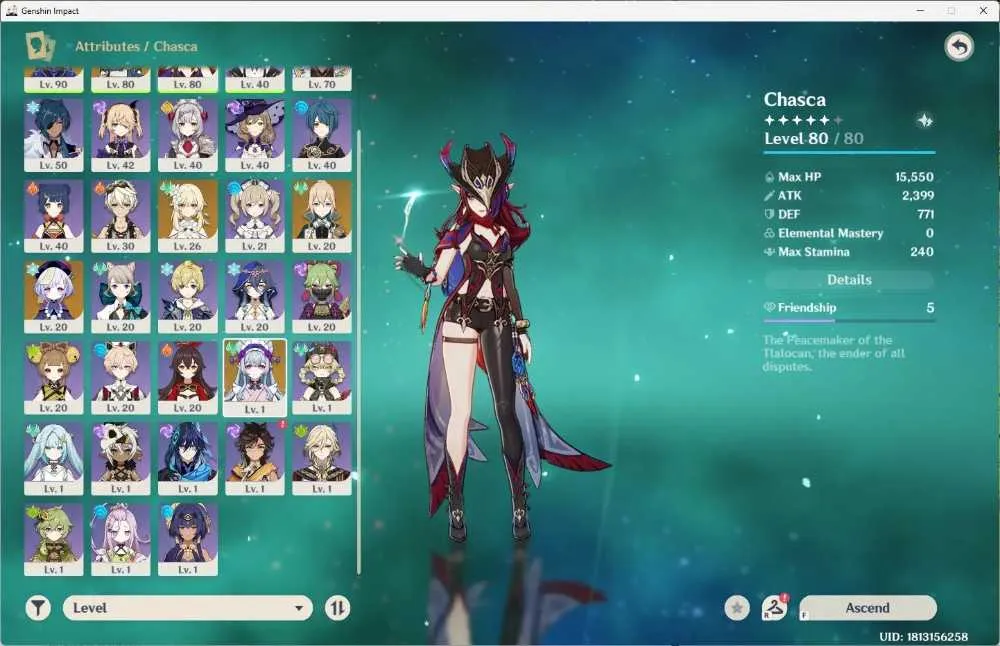Click the Elemental Mastery stat row
This screenshot has height=646, width=1000.
849,233
